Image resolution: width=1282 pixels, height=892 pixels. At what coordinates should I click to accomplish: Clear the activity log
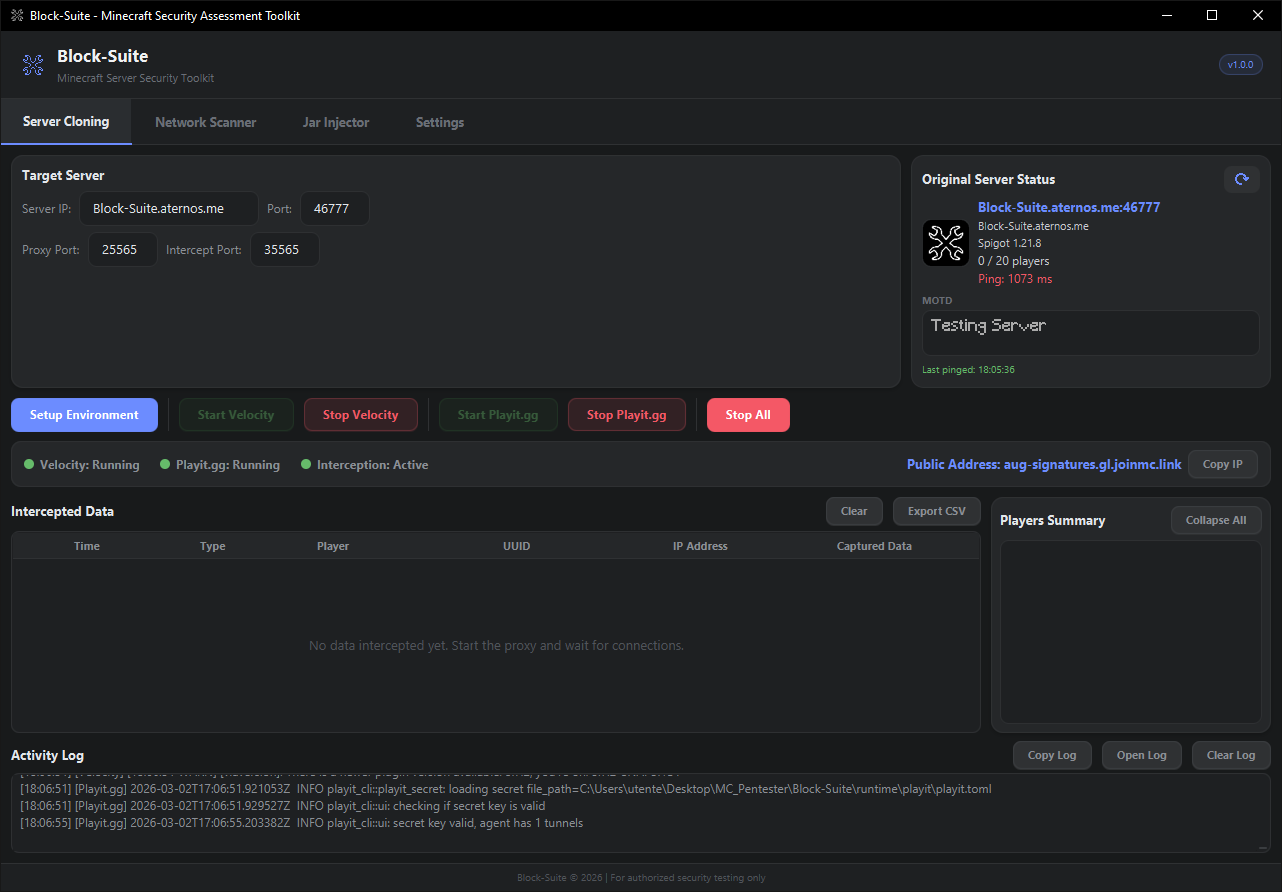click(x=1230, y=755)
